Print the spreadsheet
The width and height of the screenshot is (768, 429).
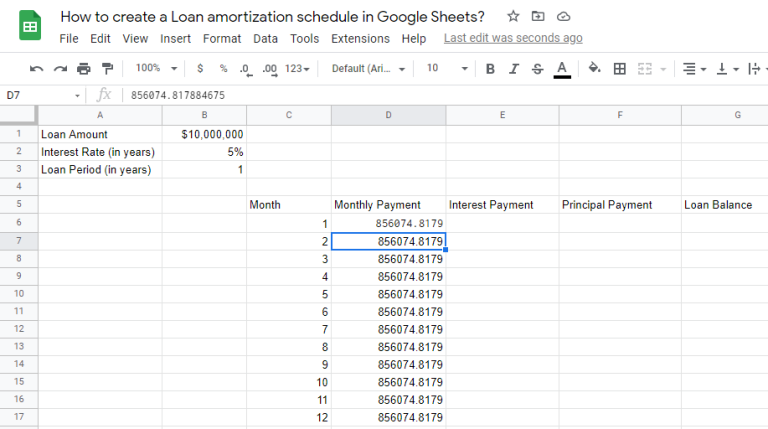pyautogui.click(x=84, y=69)
